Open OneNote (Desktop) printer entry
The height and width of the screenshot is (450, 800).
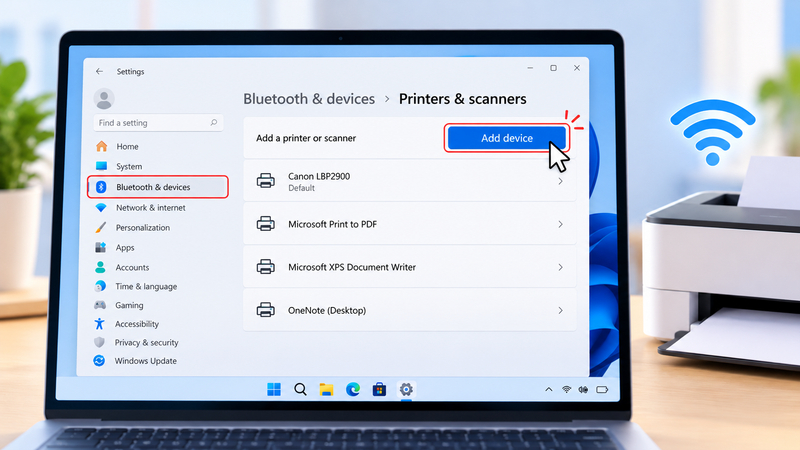coord(410,310)
